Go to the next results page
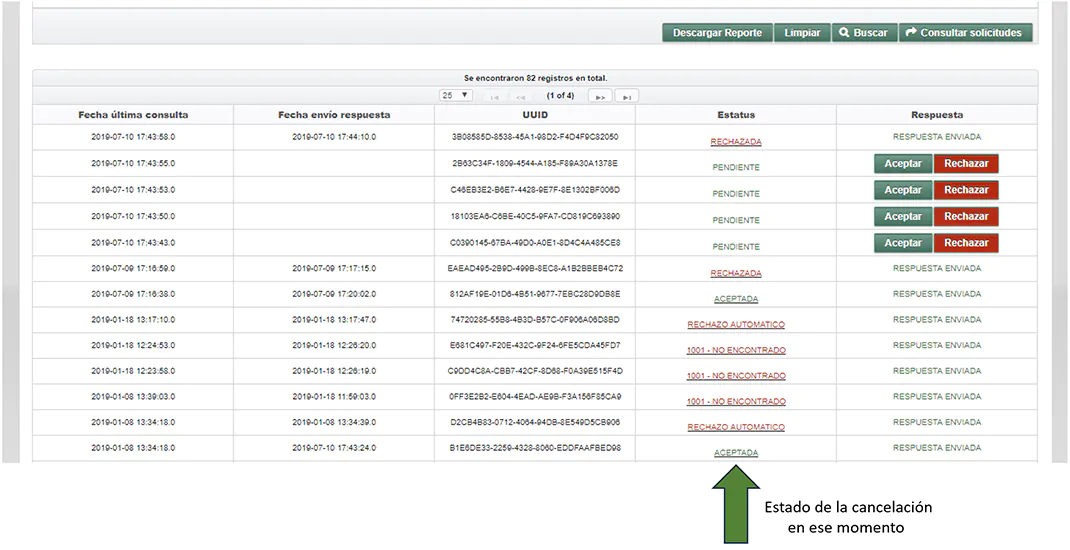 599,97
